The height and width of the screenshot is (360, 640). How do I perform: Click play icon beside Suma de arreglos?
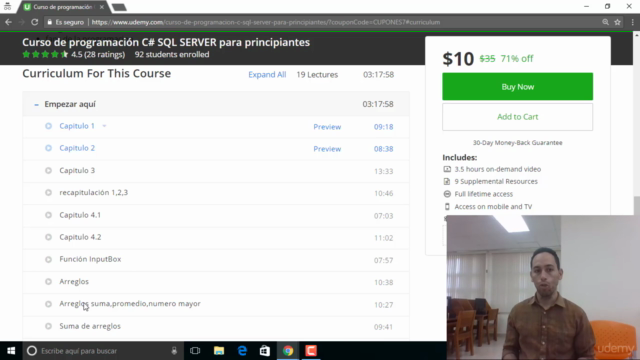[x=48, y=326]
